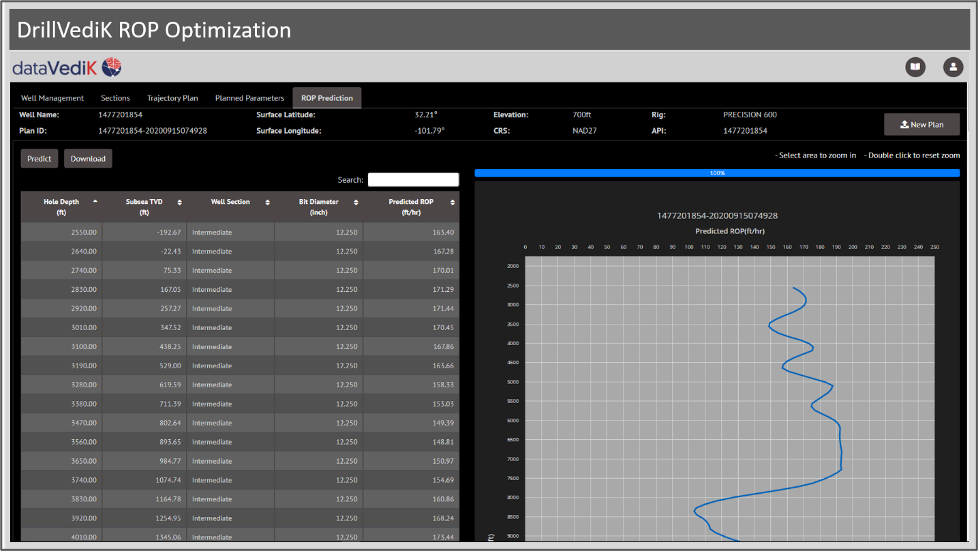The height and width of the screenshot is (552, 979).
Task: Click Predicted ROP value 168.24
Action: (443, 518)
